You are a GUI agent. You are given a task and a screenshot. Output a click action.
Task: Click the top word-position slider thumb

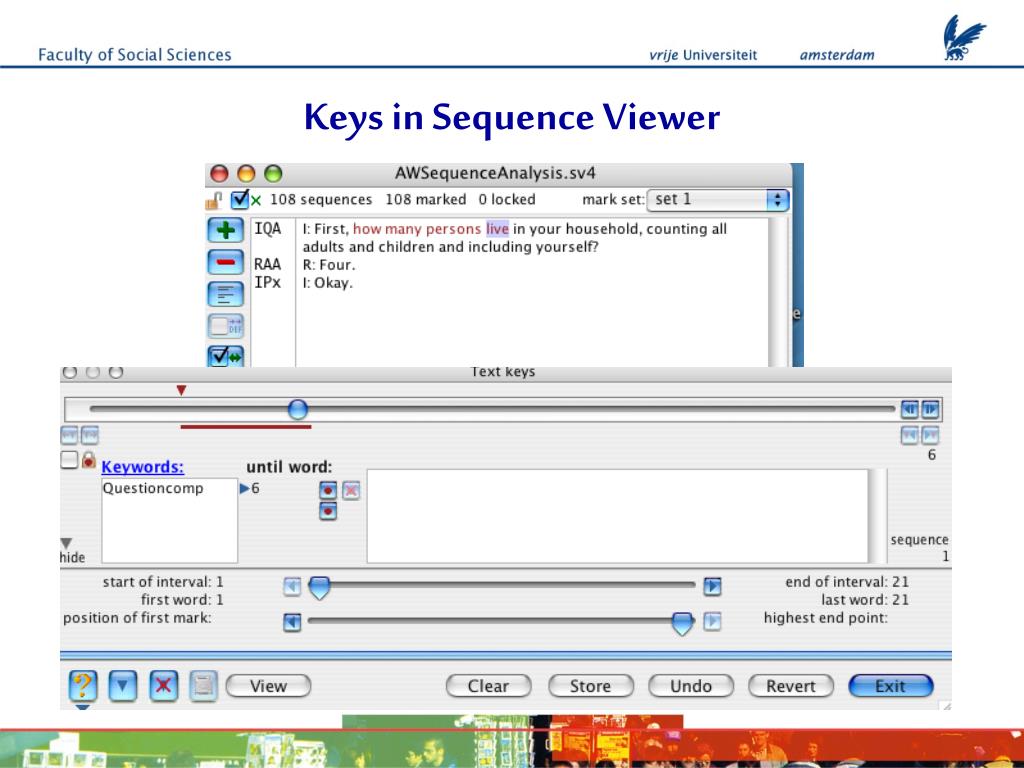pyautogui.click(x=298, y=409)
